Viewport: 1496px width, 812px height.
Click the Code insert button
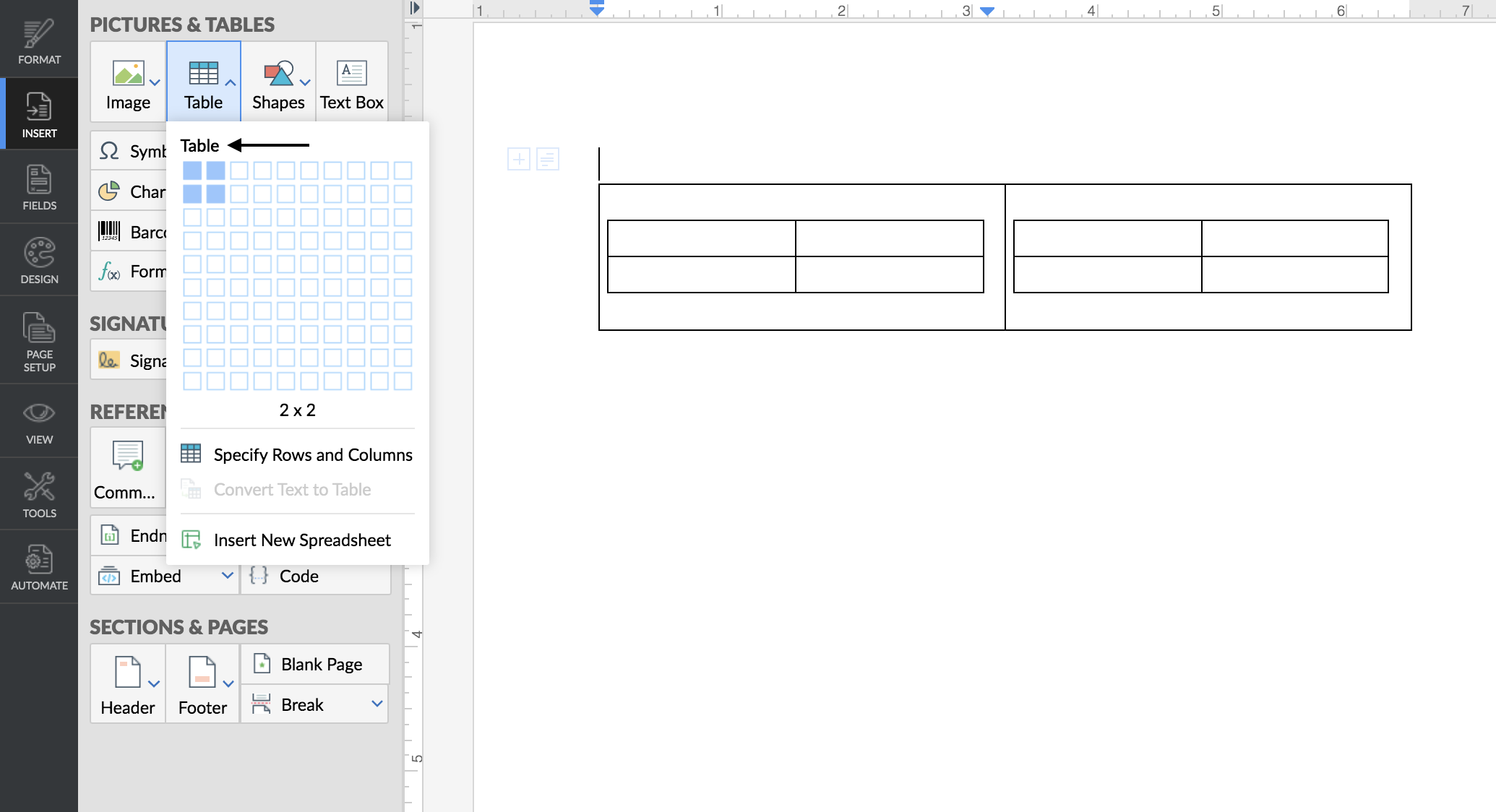tap(298, 576)
